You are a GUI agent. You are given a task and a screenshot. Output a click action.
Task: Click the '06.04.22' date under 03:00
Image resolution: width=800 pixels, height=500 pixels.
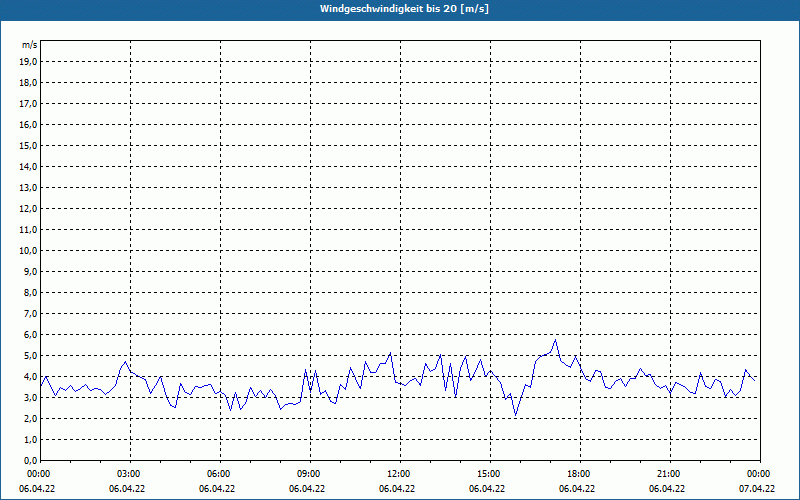[x=127, y=488]
